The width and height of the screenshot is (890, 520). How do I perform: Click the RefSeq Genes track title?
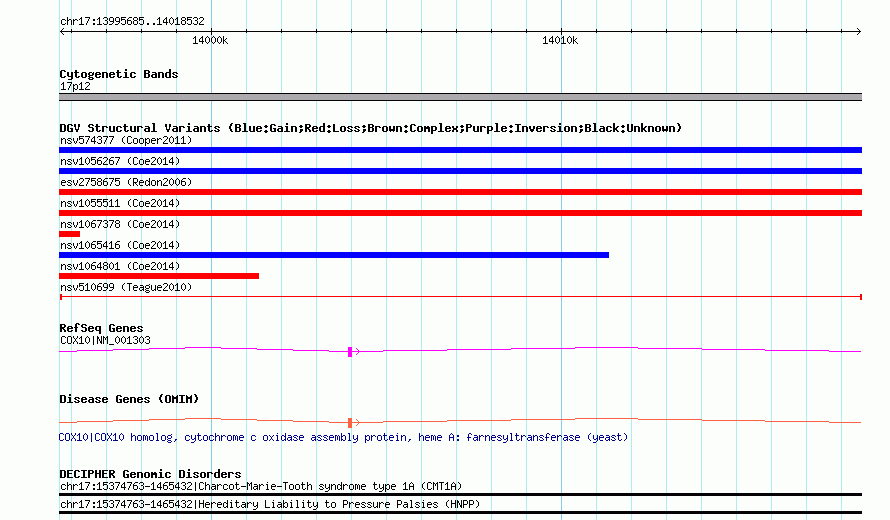point(101,328)
